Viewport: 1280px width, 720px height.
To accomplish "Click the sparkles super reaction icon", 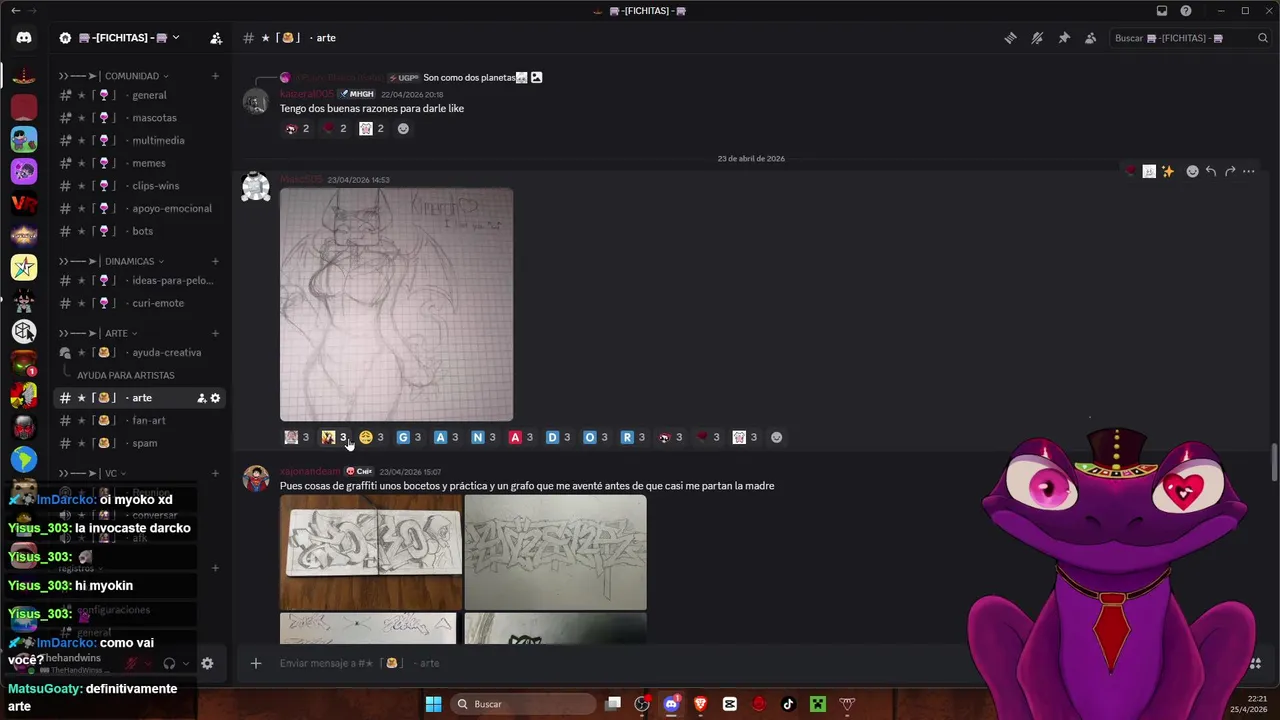I will point(1167,171).
